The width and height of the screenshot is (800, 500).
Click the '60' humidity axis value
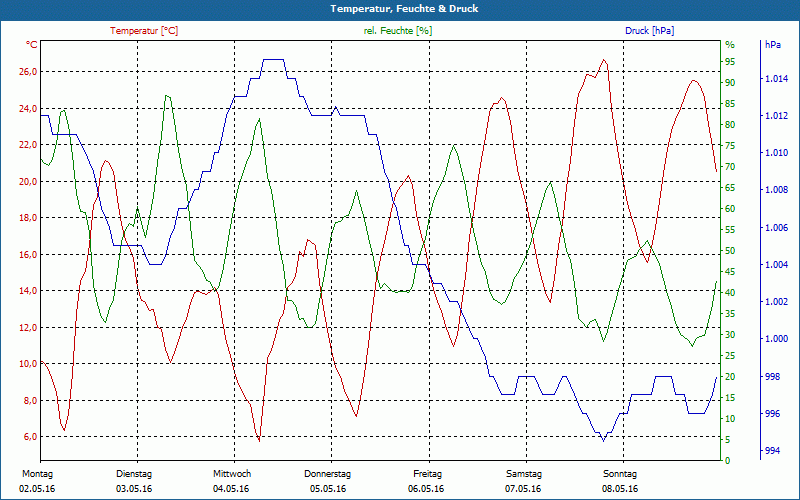[x=730, y=209]
